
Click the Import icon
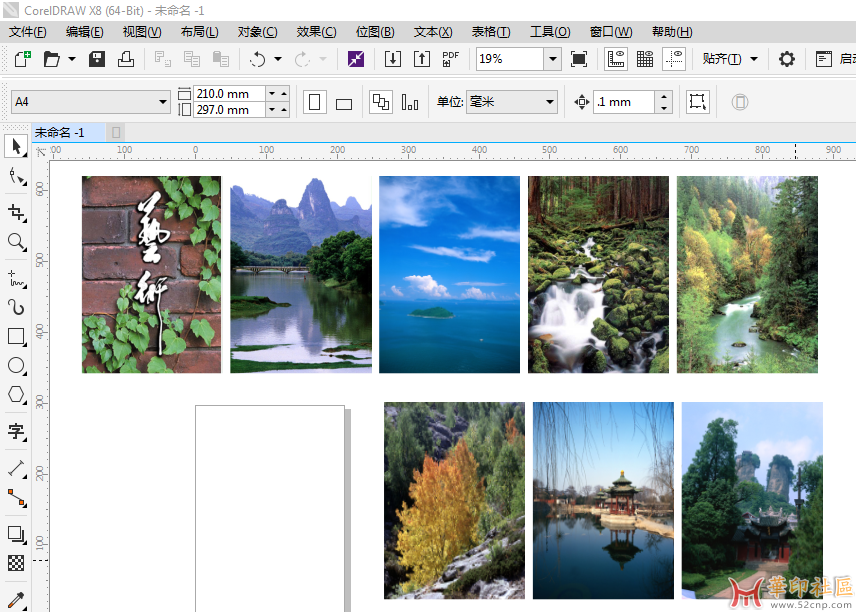click(393, 58)
